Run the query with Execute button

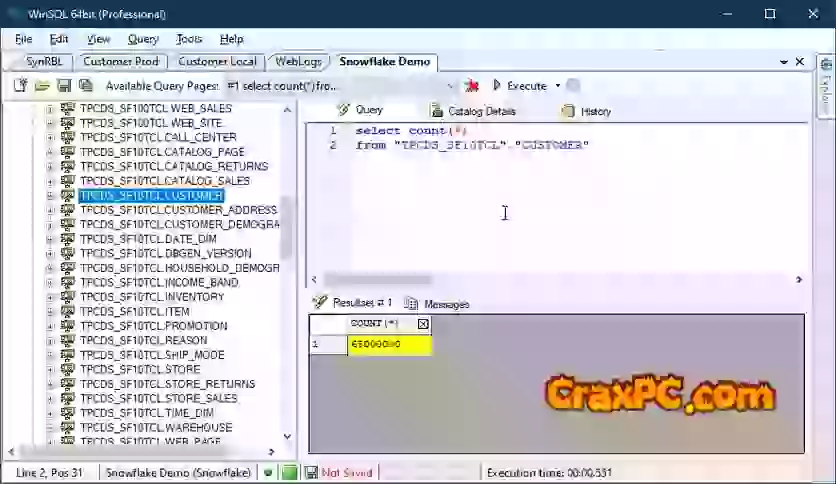tap(519, 86)
